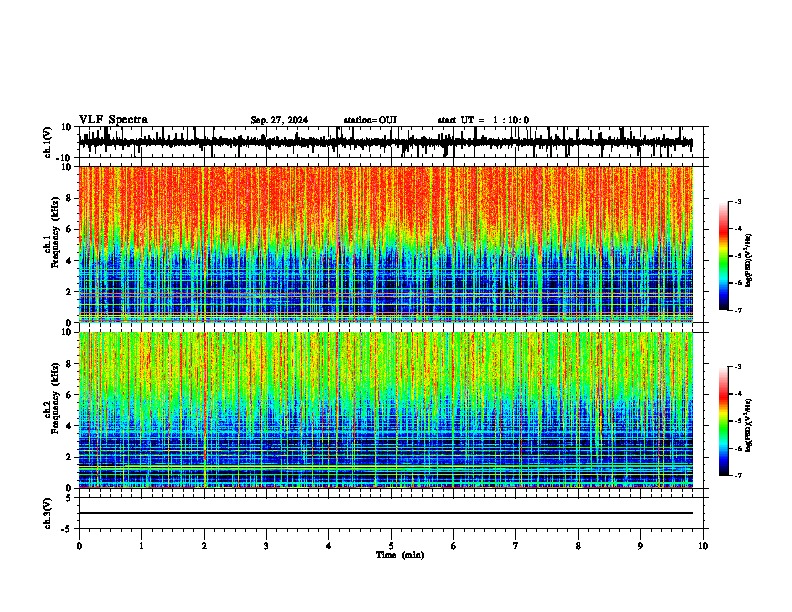This screenshot has height=612, width=792.
Task: Click time-axis tick label "10" at bottom right
Action: tap(703, 546)
